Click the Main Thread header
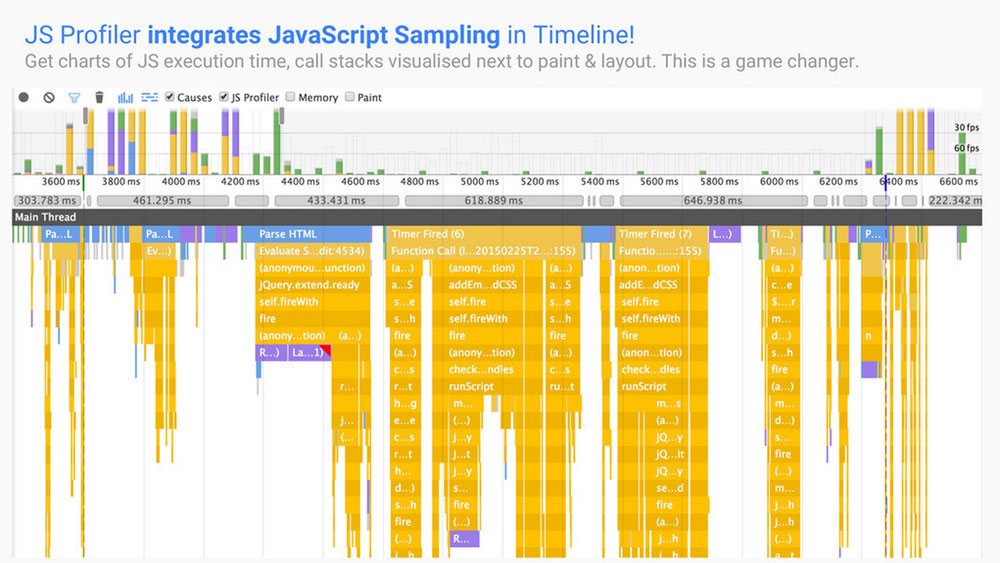Screen dimensions: 1000x563 [497, 217]
